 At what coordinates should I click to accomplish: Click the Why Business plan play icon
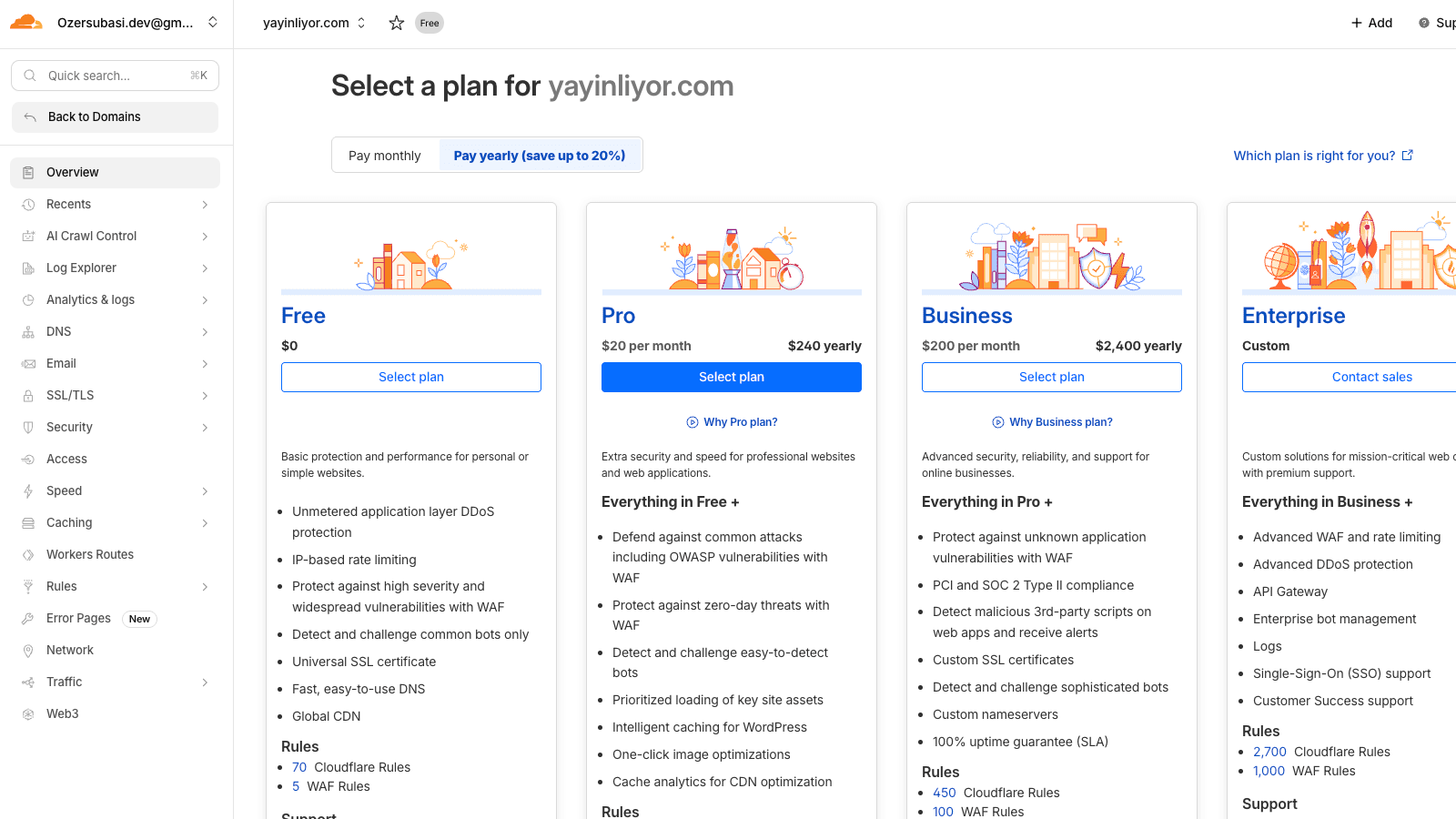point(998,422)
